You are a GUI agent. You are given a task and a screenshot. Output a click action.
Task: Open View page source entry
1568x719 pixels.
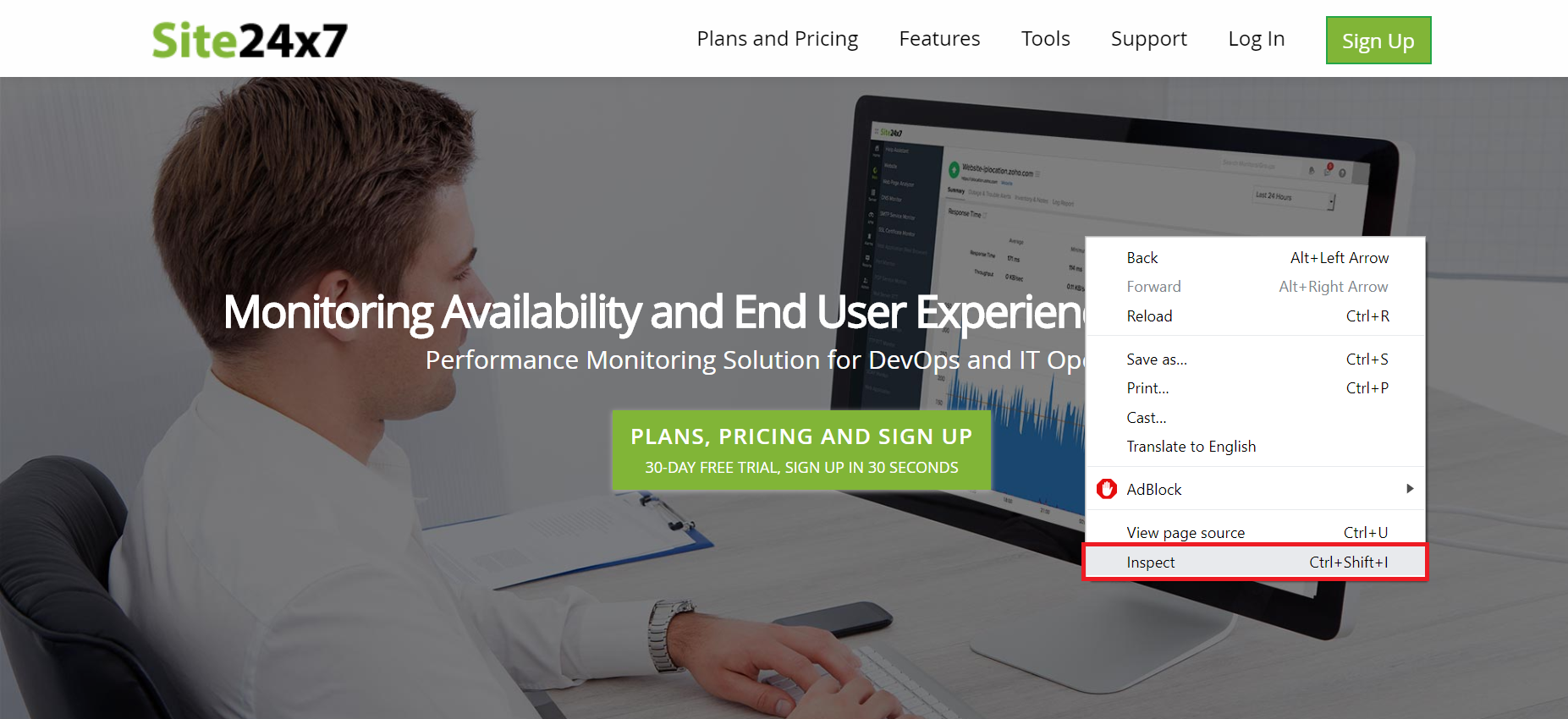tap(1256, 532)
